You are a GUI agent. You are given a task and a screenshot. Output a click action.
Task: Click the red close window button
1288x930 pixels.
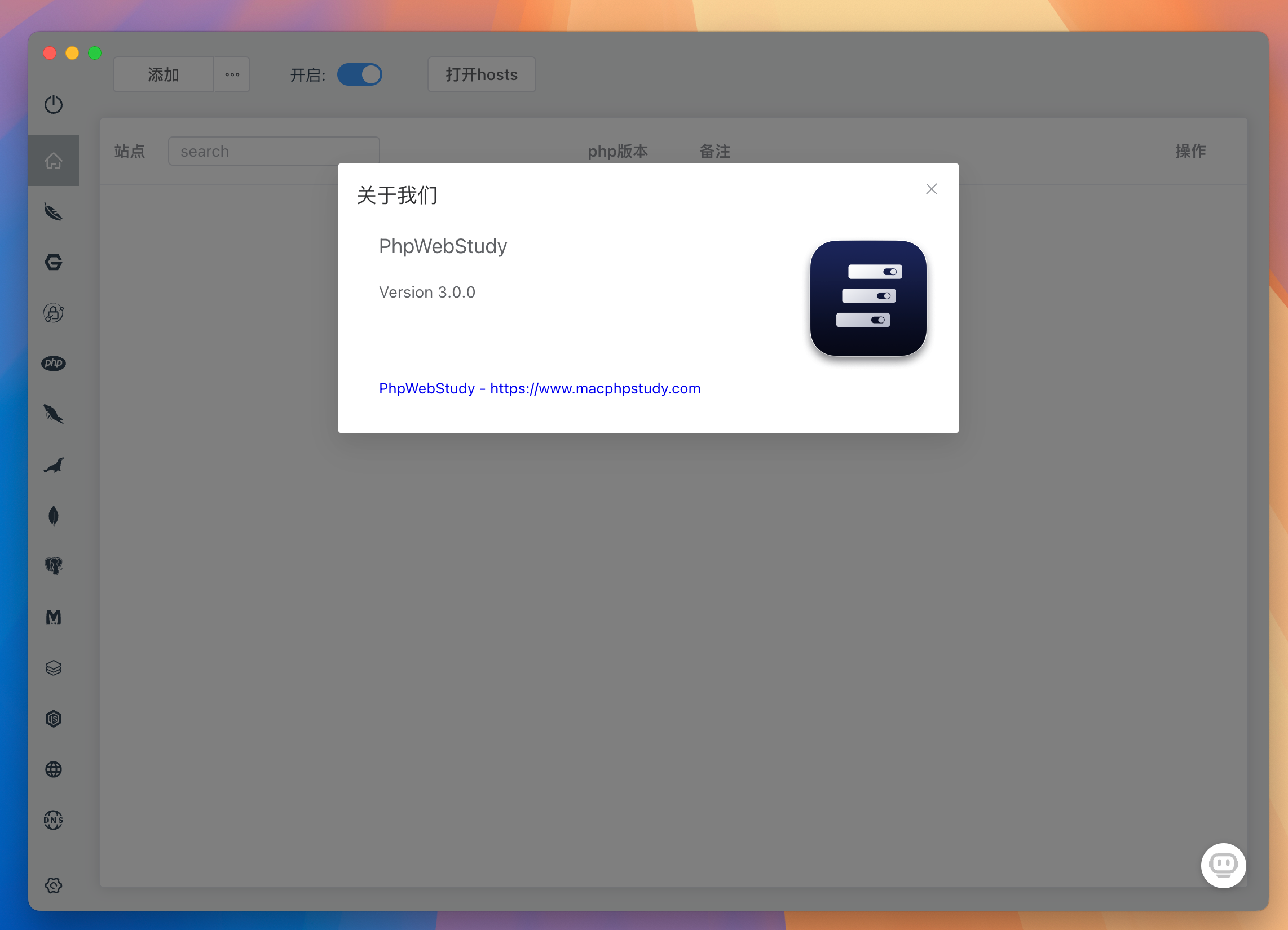click(x=50, y=53)
